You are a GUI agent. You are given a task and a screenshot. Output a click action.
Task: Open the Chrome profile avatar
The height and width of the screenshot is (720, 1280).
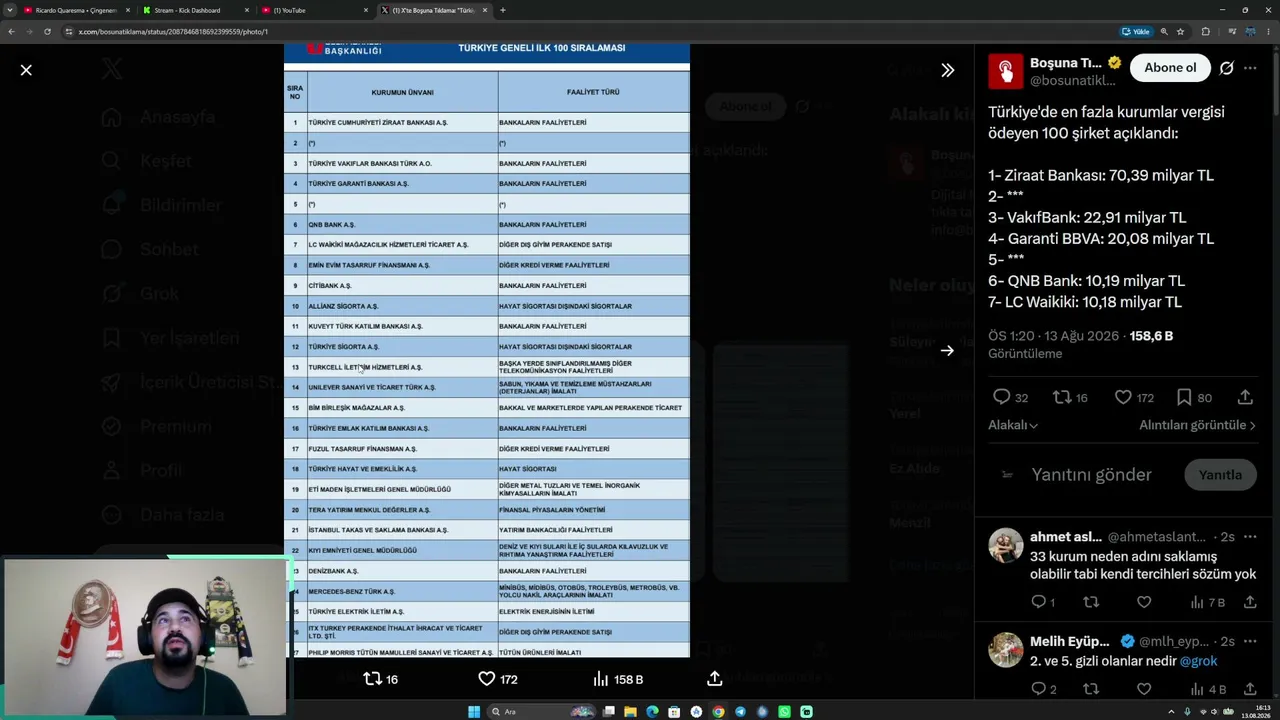click(1249, 32)
